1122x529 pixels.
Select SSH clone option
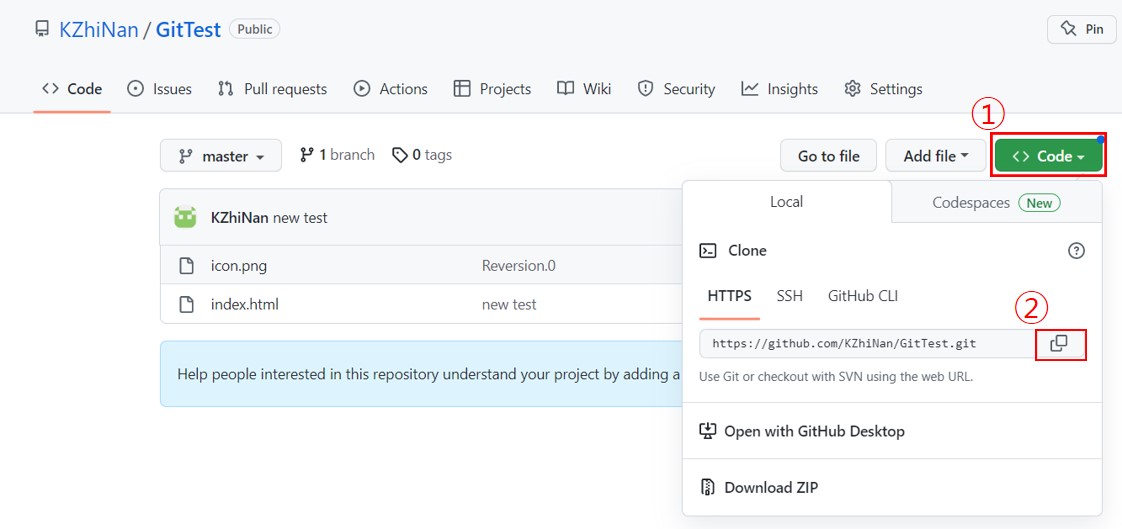pos(789,296)
